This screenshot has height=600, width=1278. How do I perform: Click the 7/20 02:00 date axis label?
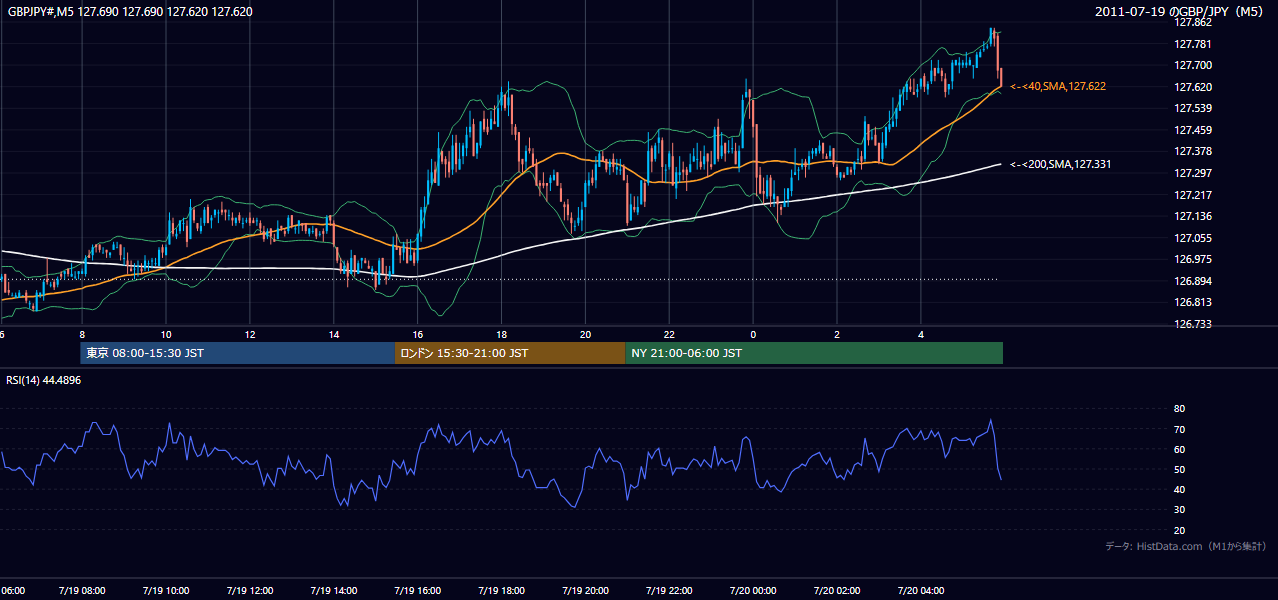tap(836, 590)
